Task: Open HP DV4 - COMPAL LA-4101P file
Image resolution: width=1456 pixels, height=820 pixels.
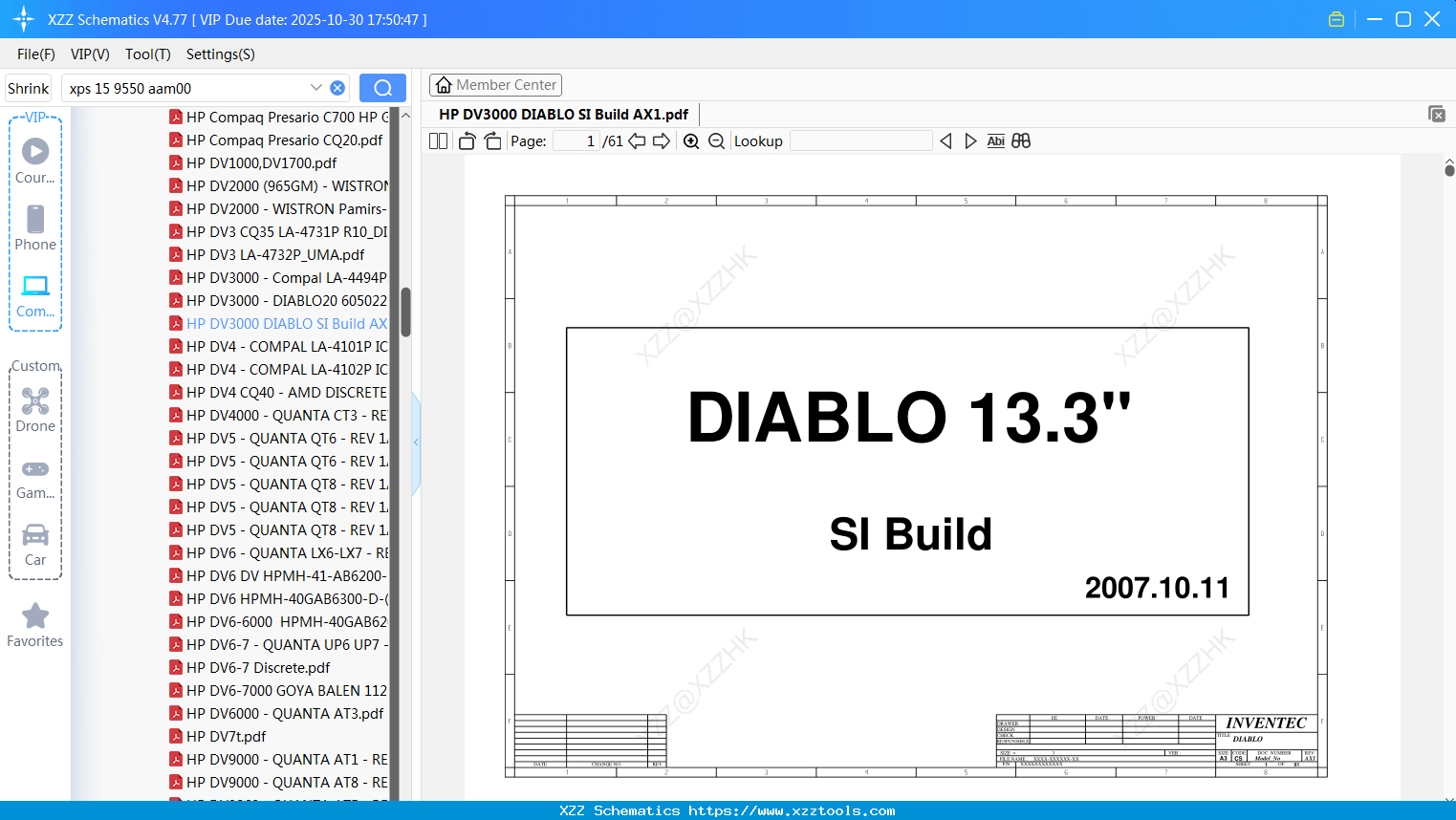Action: coord(278,346)
